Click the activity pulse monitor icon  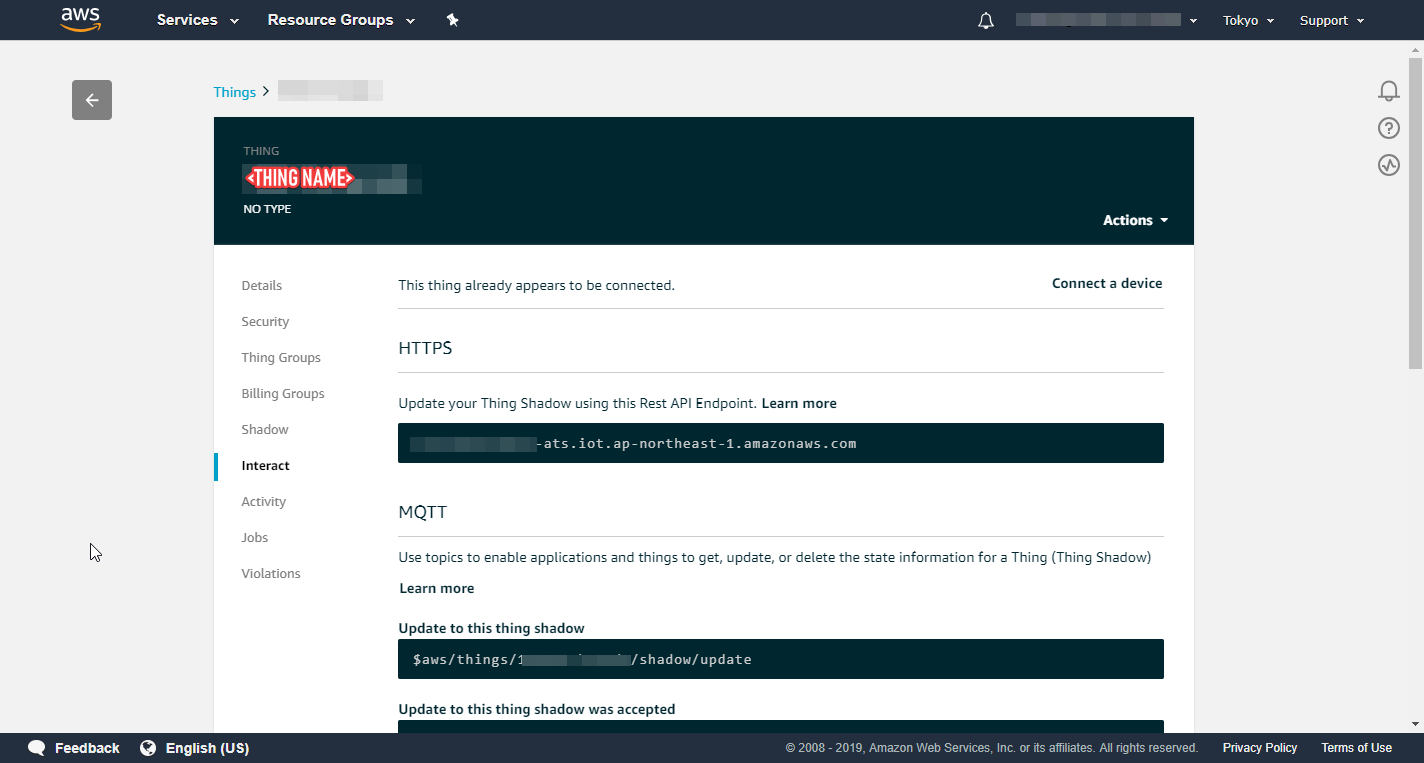(1388, 165)
